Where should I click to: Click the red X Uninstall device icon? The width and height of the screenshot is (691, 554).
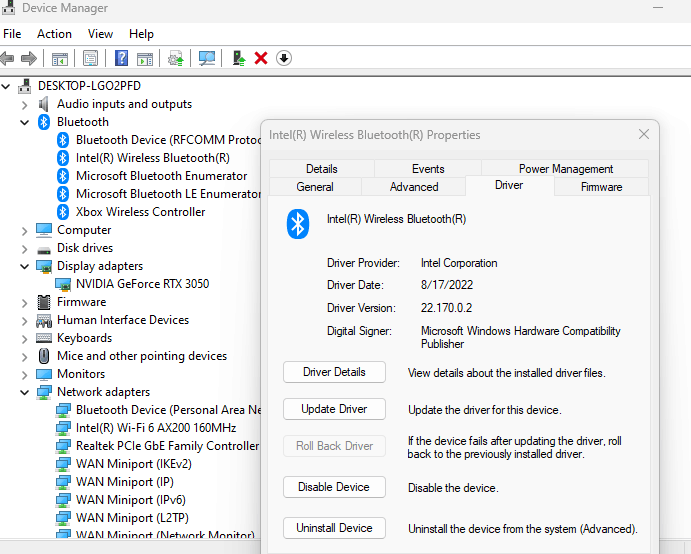pos(261,58)
